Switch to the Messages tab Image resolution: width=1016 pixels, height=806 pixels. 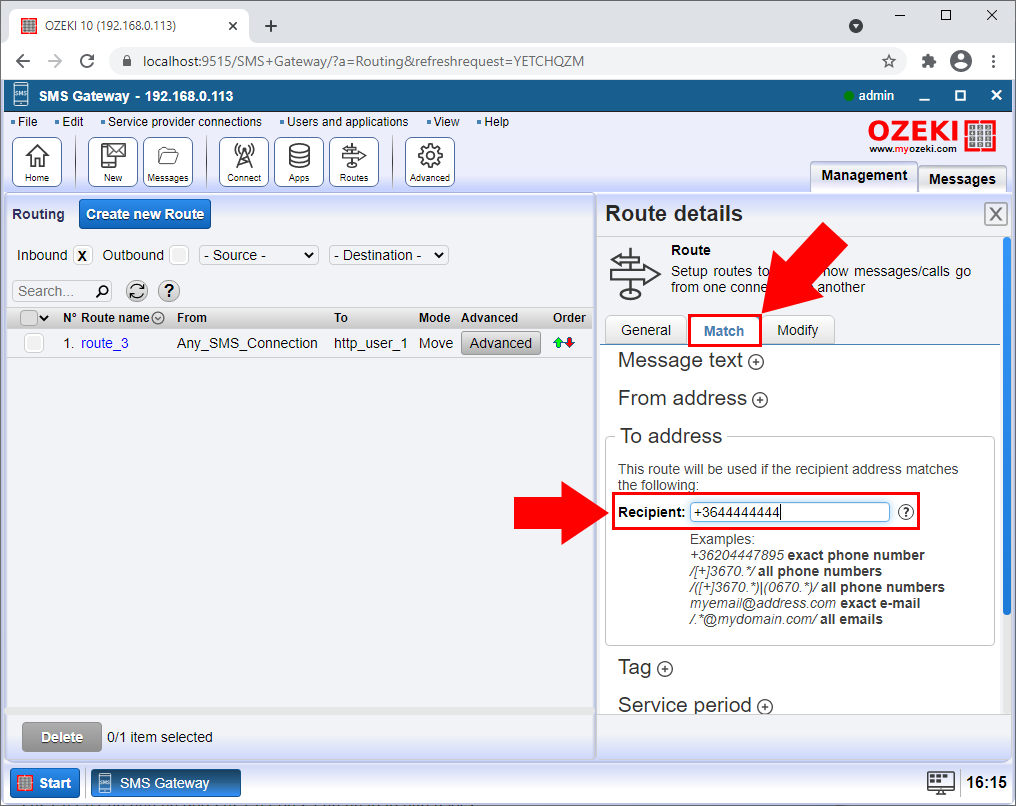[x=962, y=179]
